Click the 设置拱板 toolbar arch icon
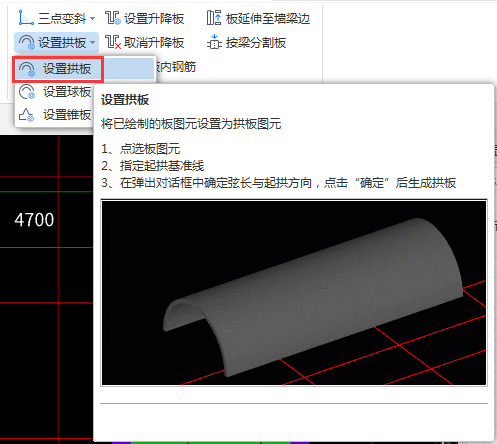 [x=27, y=43]
